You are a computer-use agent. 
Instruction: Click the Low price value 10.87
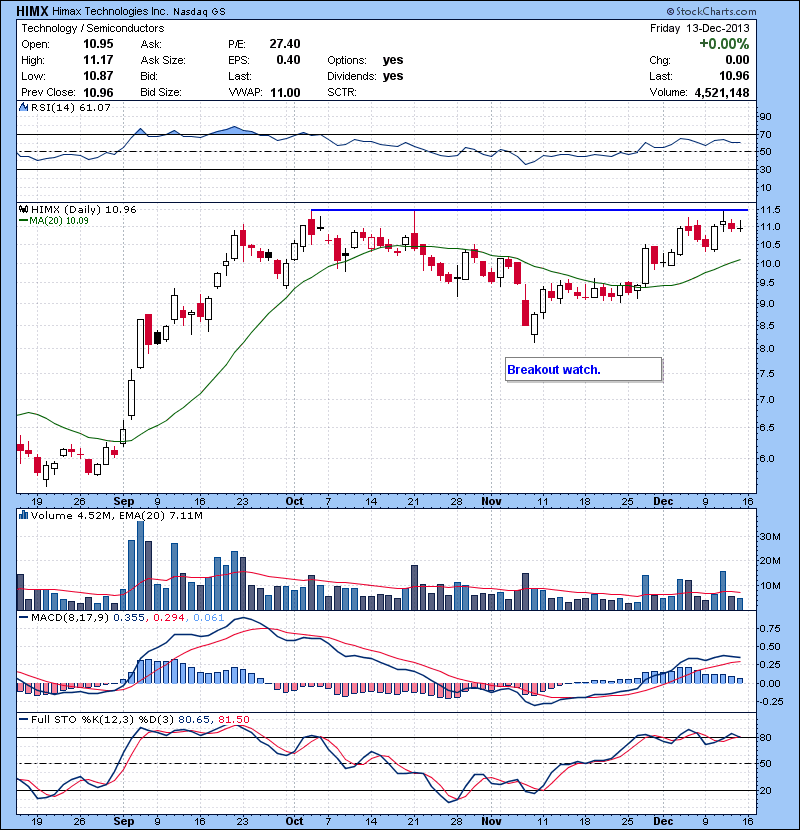coord(98,76)
